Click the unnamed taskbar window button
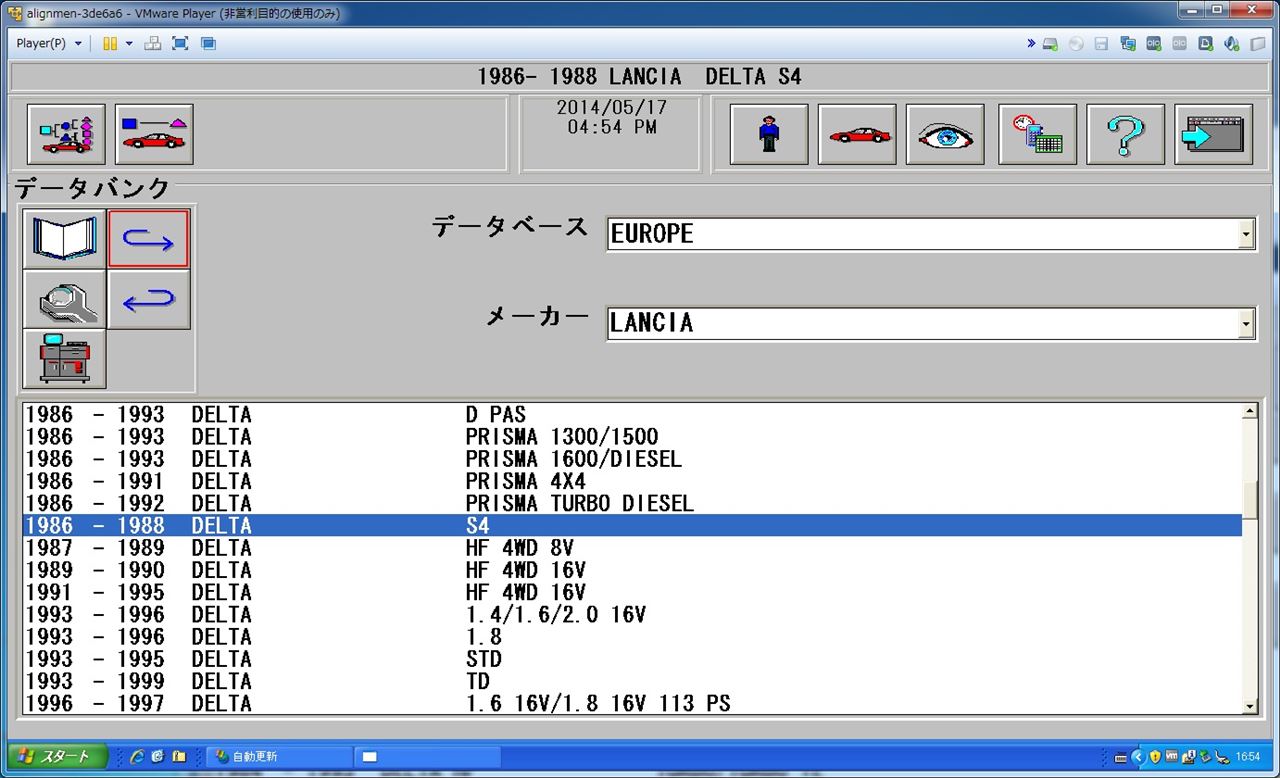This screenshot has width=1280, height=778. [x=427, y=757]
